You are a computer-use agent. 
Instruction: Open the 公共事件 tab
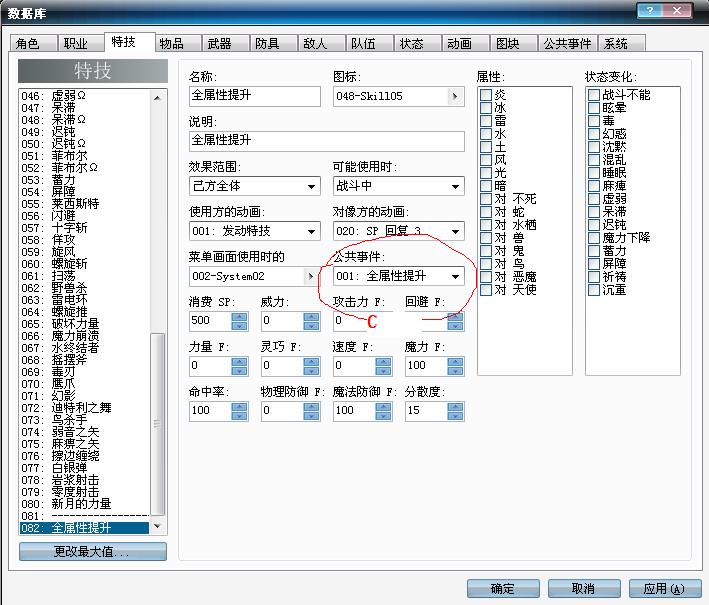(x=567, y=43)
